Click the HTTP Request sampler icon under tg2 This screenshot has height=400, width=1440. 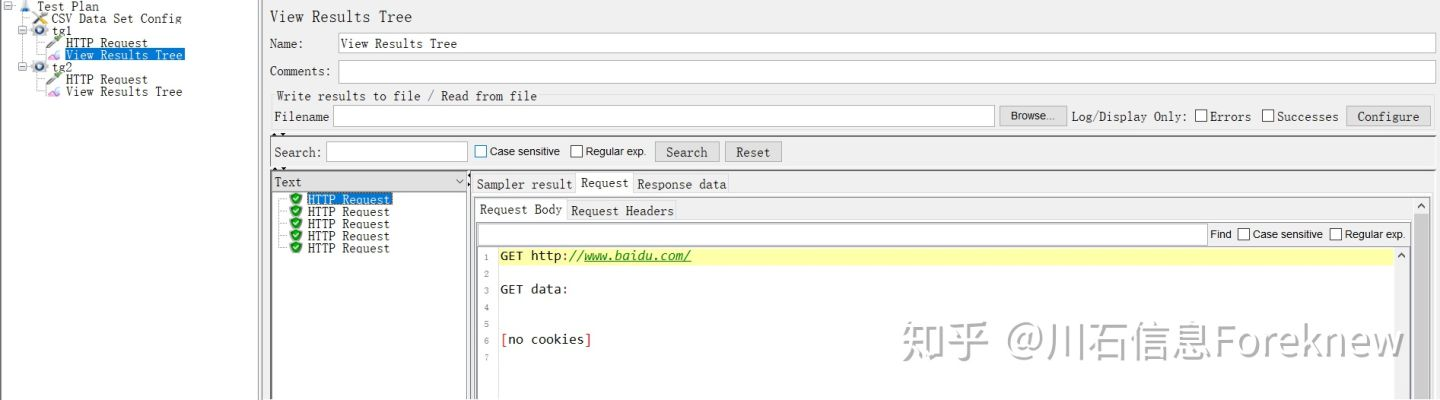pos(55,79)
